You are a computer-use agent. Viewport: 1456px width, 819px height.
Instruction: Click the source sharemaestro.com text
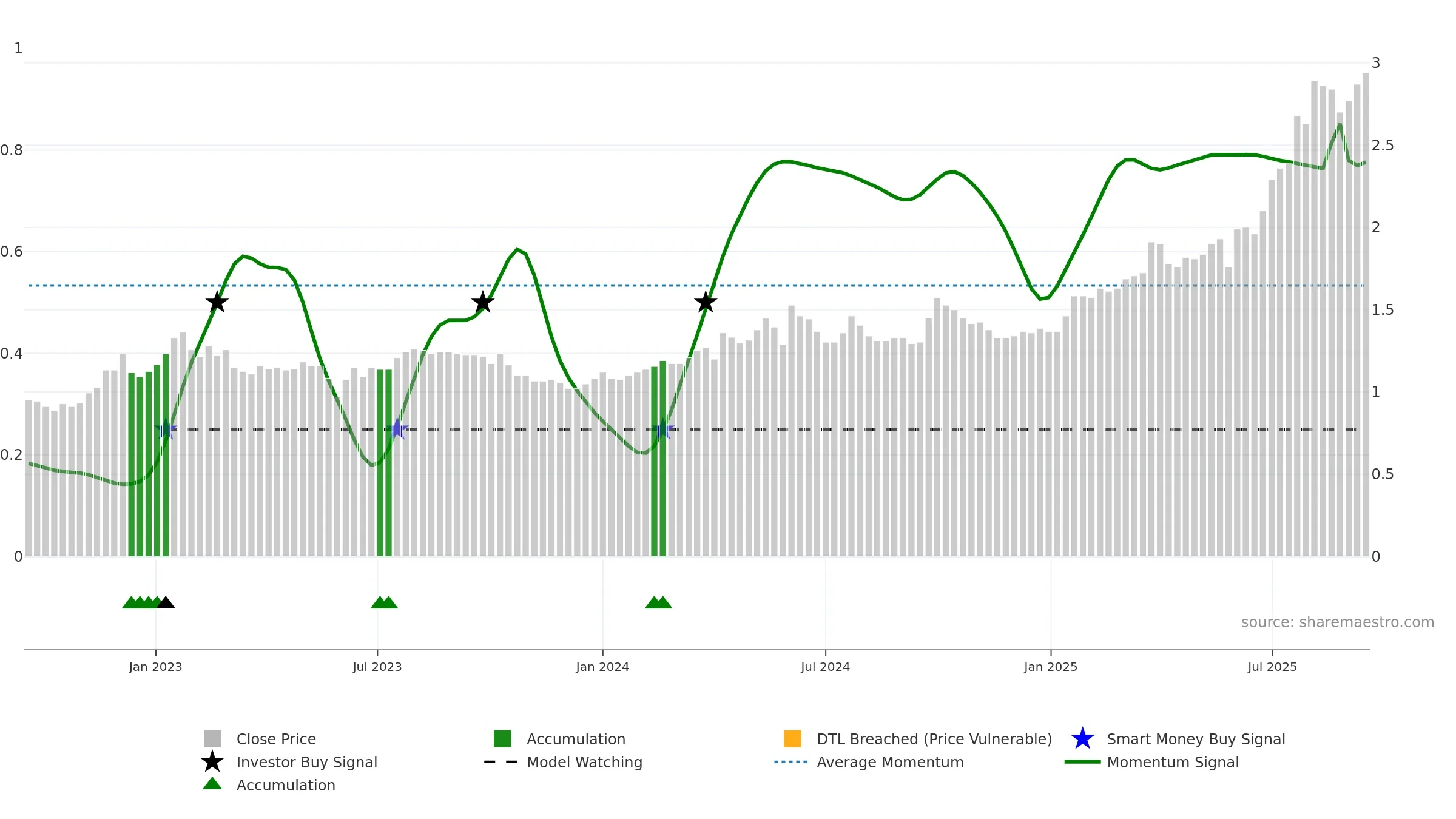[1337, 622]
